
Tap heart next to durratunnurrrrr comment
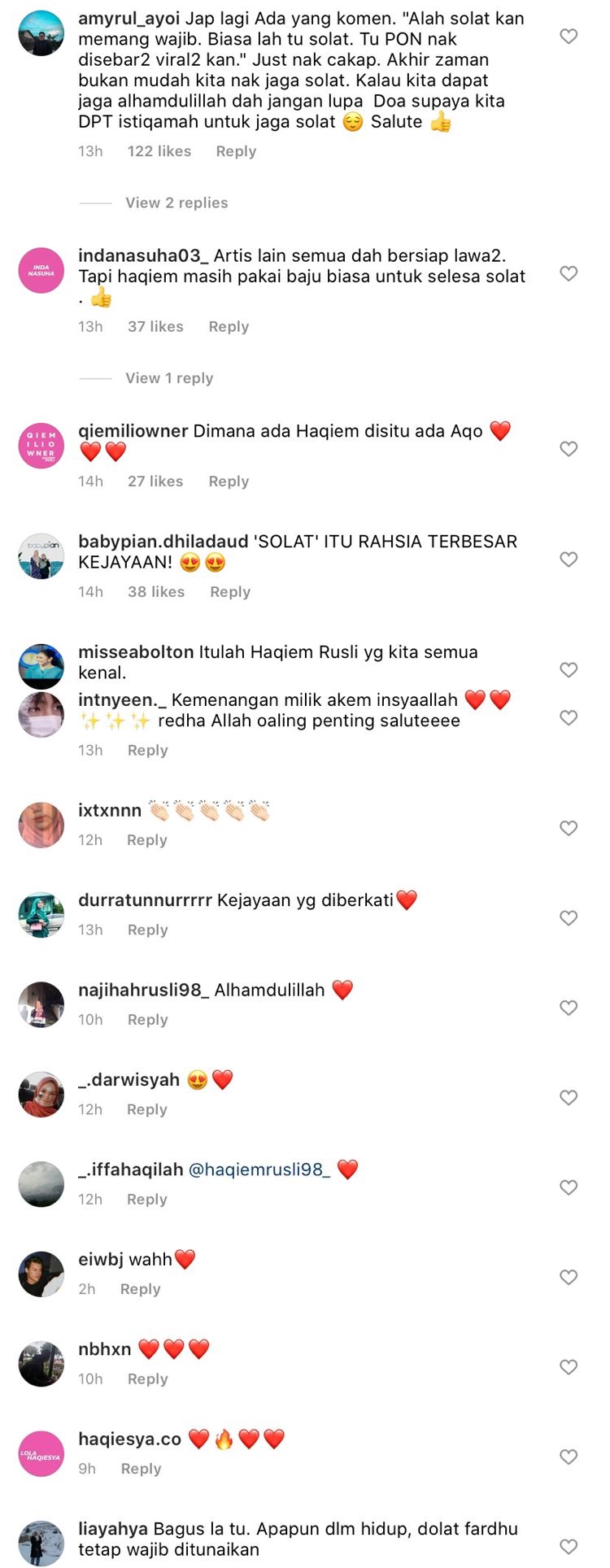(569, 918)
